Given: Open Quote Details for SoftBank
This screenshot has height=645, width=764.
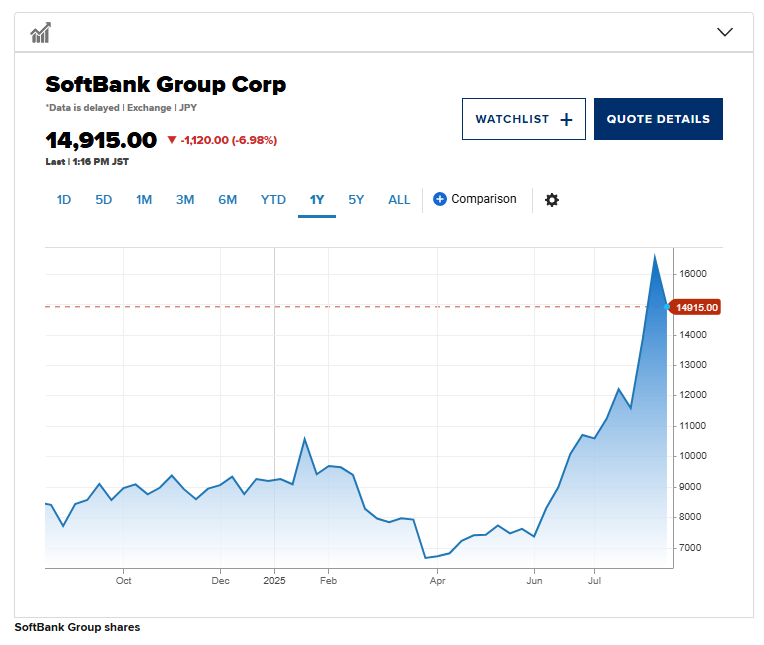Looking at the screenshot, I should [658, 119].
